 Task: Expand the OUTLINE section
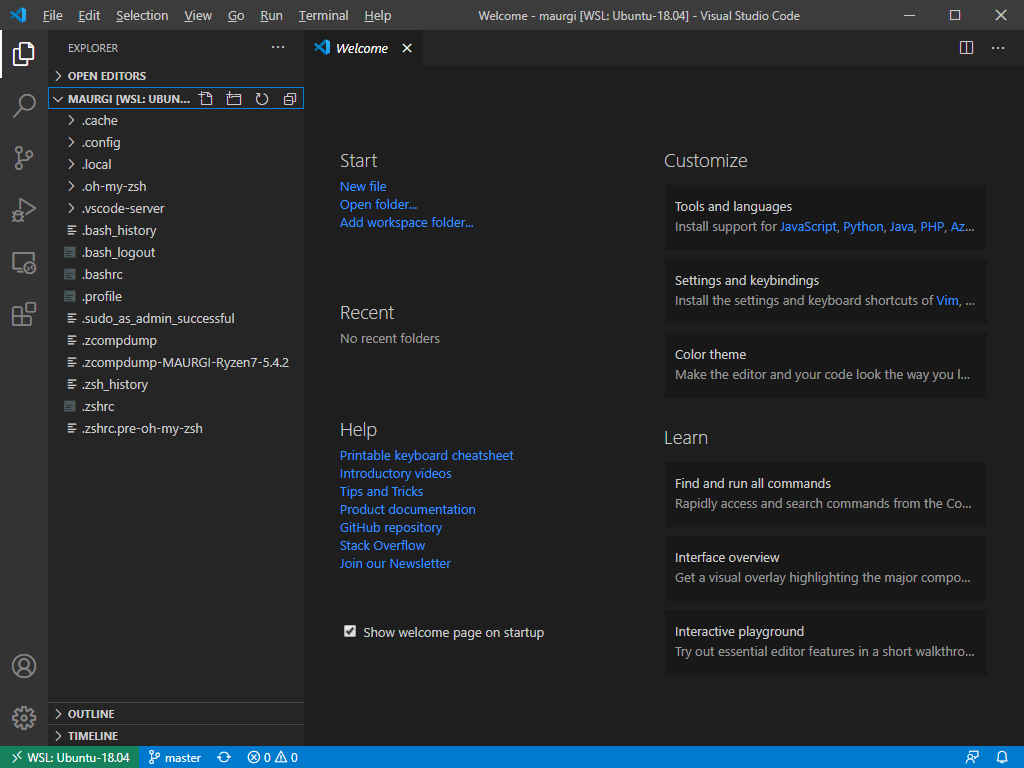pyautogui.click(x=93, y=713)
